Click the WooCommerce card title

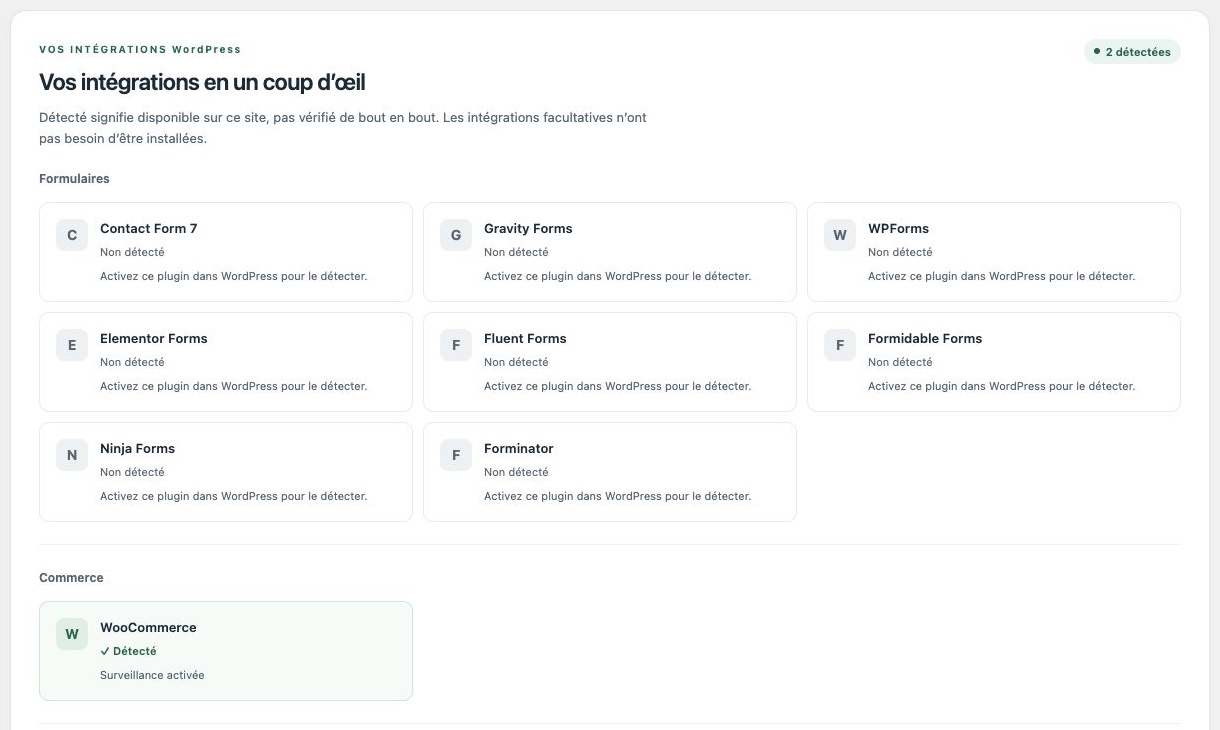click(x=148, y=628)
